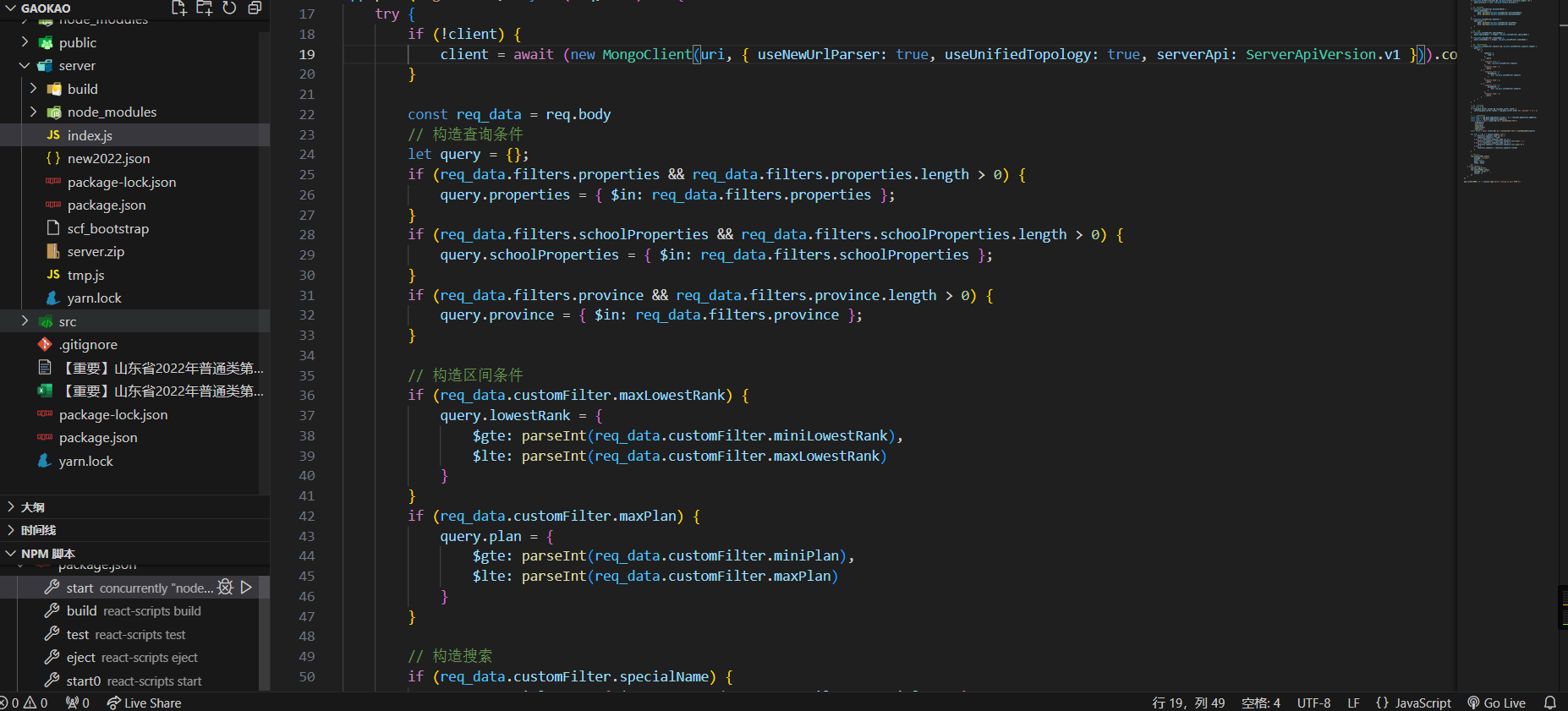1568x711 pixels.
Task: Click the MongoClient identifier on line 19
Action: 647,54
